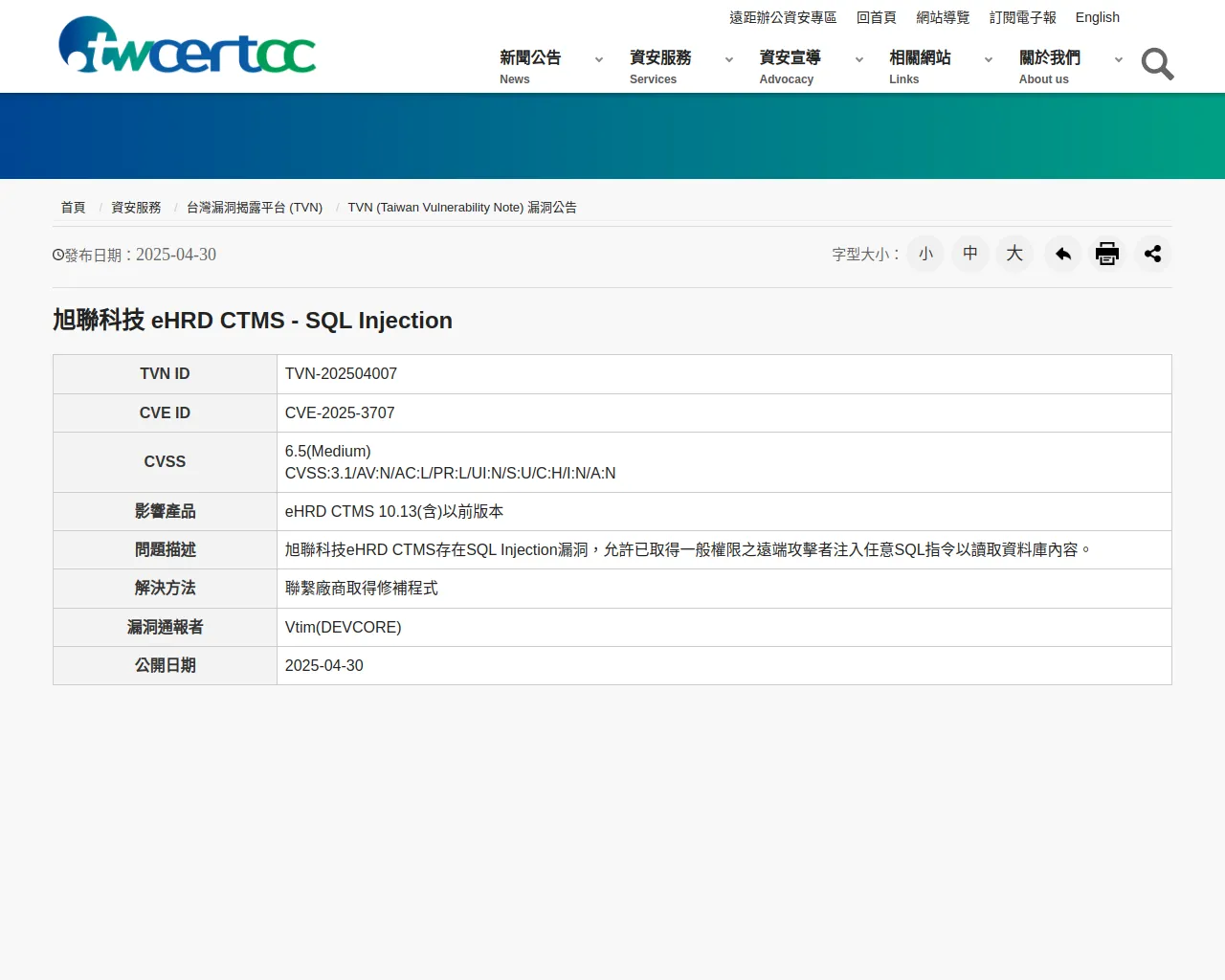Click the back arrow icon
The image size is (1225, 980).
pyautogui.click(x=1062, y=254)
